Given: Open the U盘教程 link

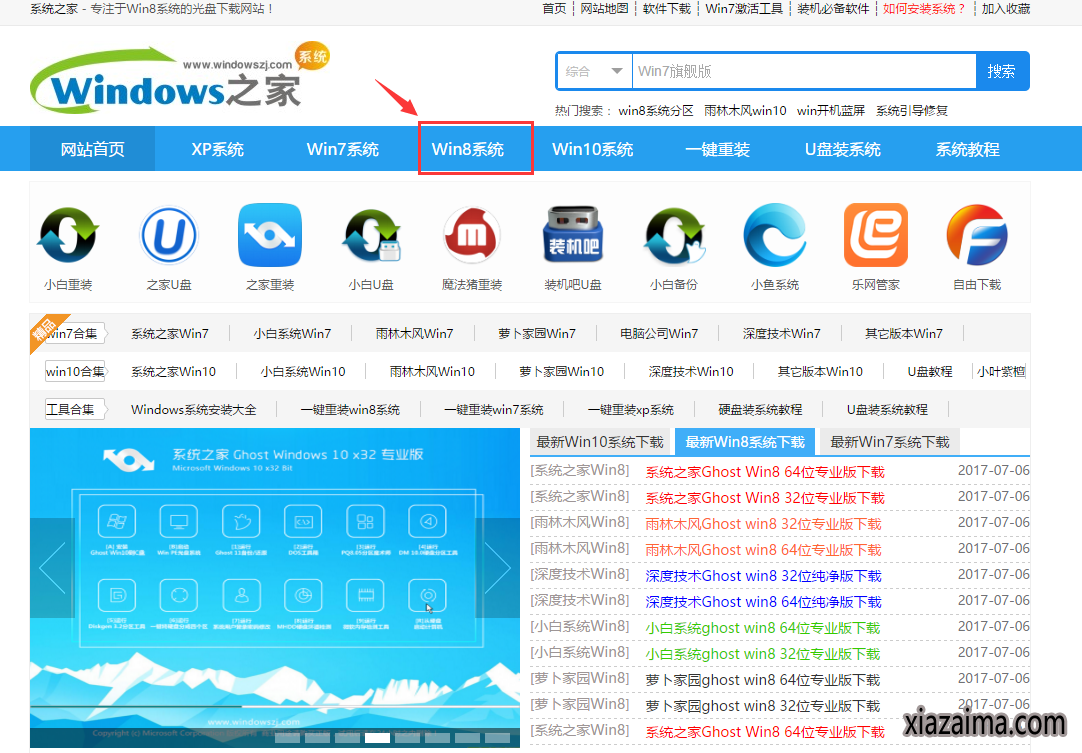Looking at the screenshot, I should (x=929, y=371).
